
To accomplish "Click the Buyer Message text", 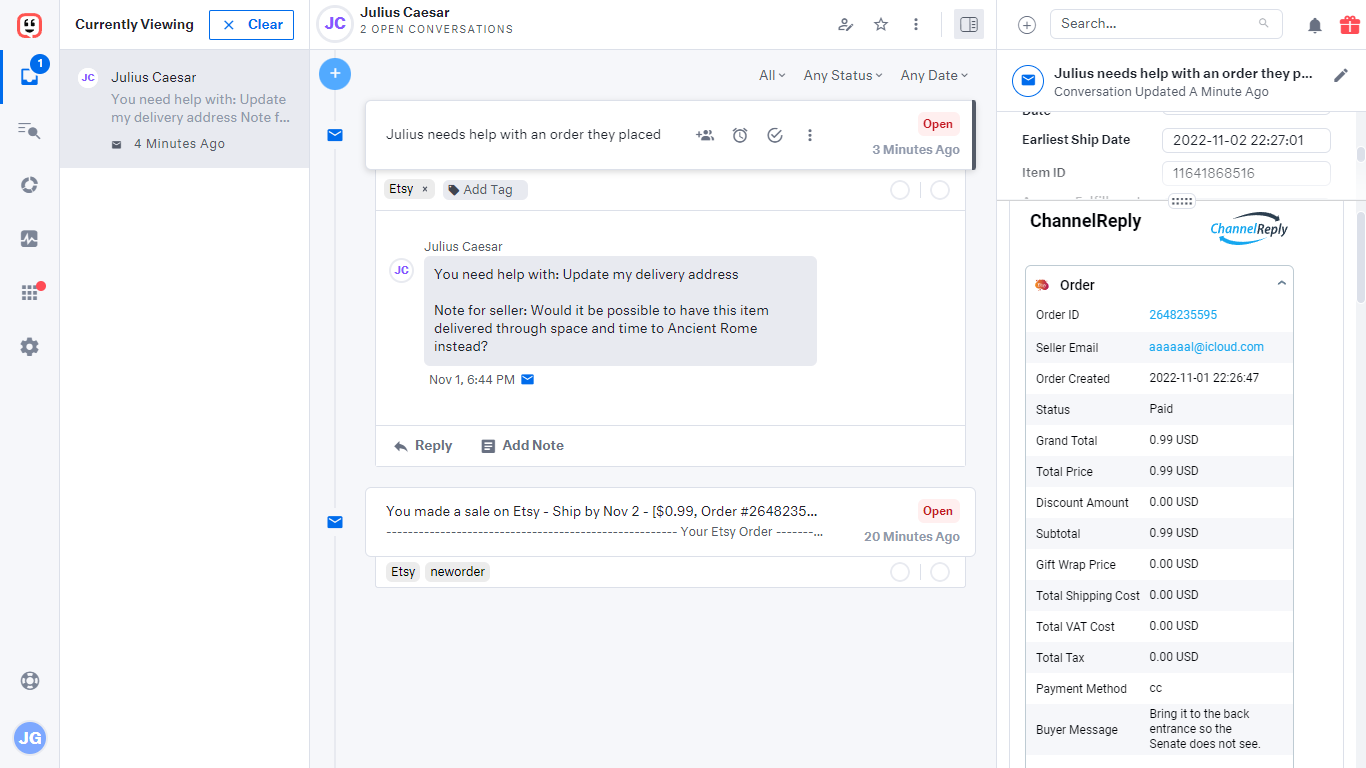I will pyautogui.click(x=1205, y=729).
